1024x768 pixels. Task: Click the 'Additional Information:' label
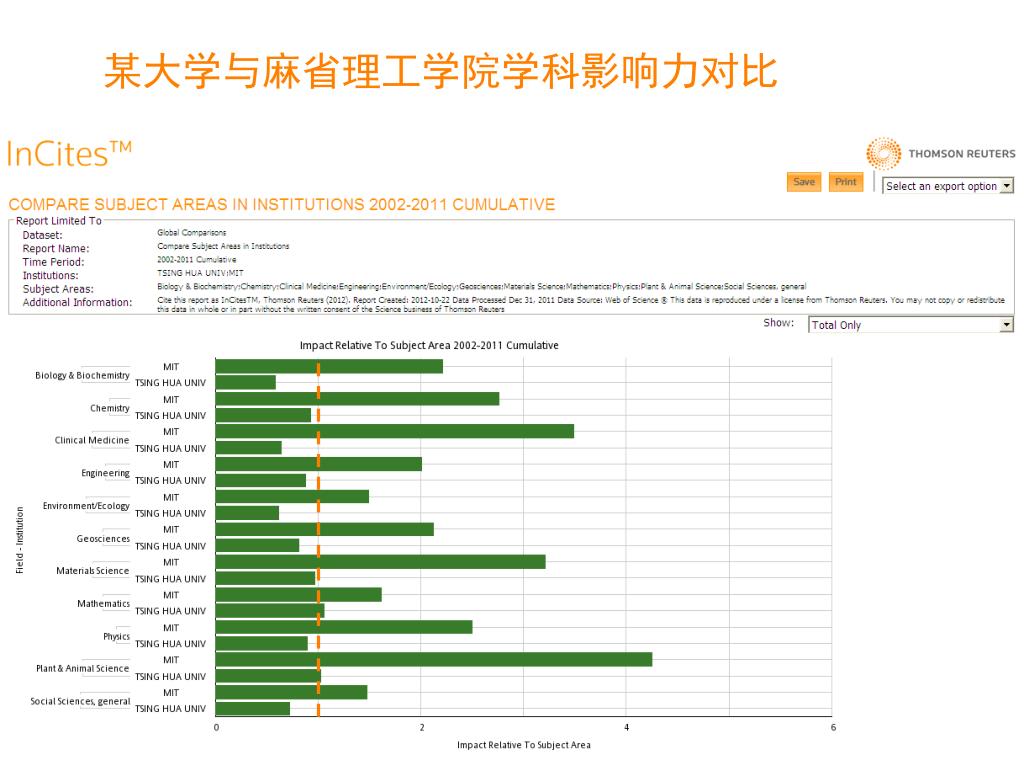77,302
